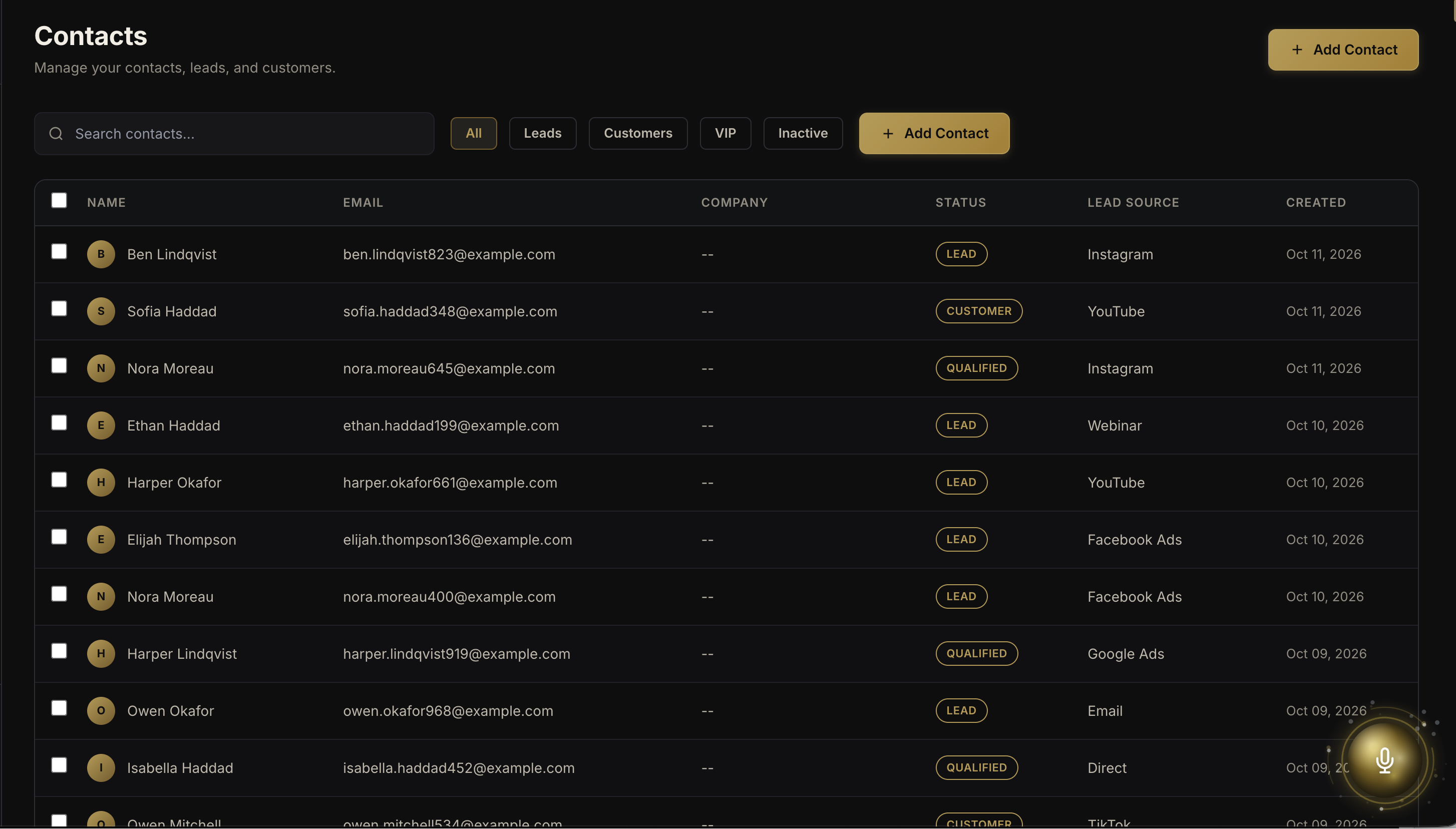Click the Company column header

coord(734,203)
